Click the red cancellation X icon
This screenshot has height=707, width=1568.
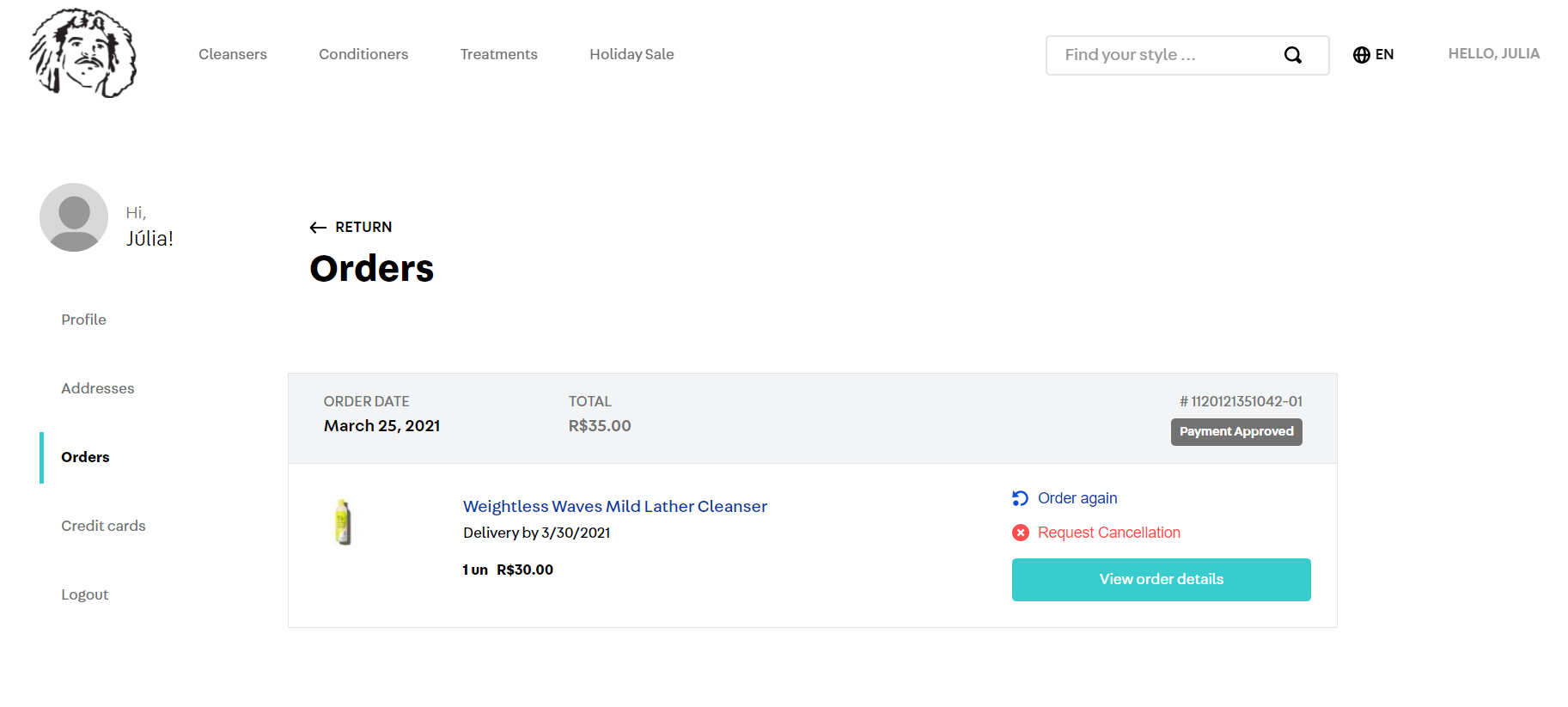[1020, 533]
